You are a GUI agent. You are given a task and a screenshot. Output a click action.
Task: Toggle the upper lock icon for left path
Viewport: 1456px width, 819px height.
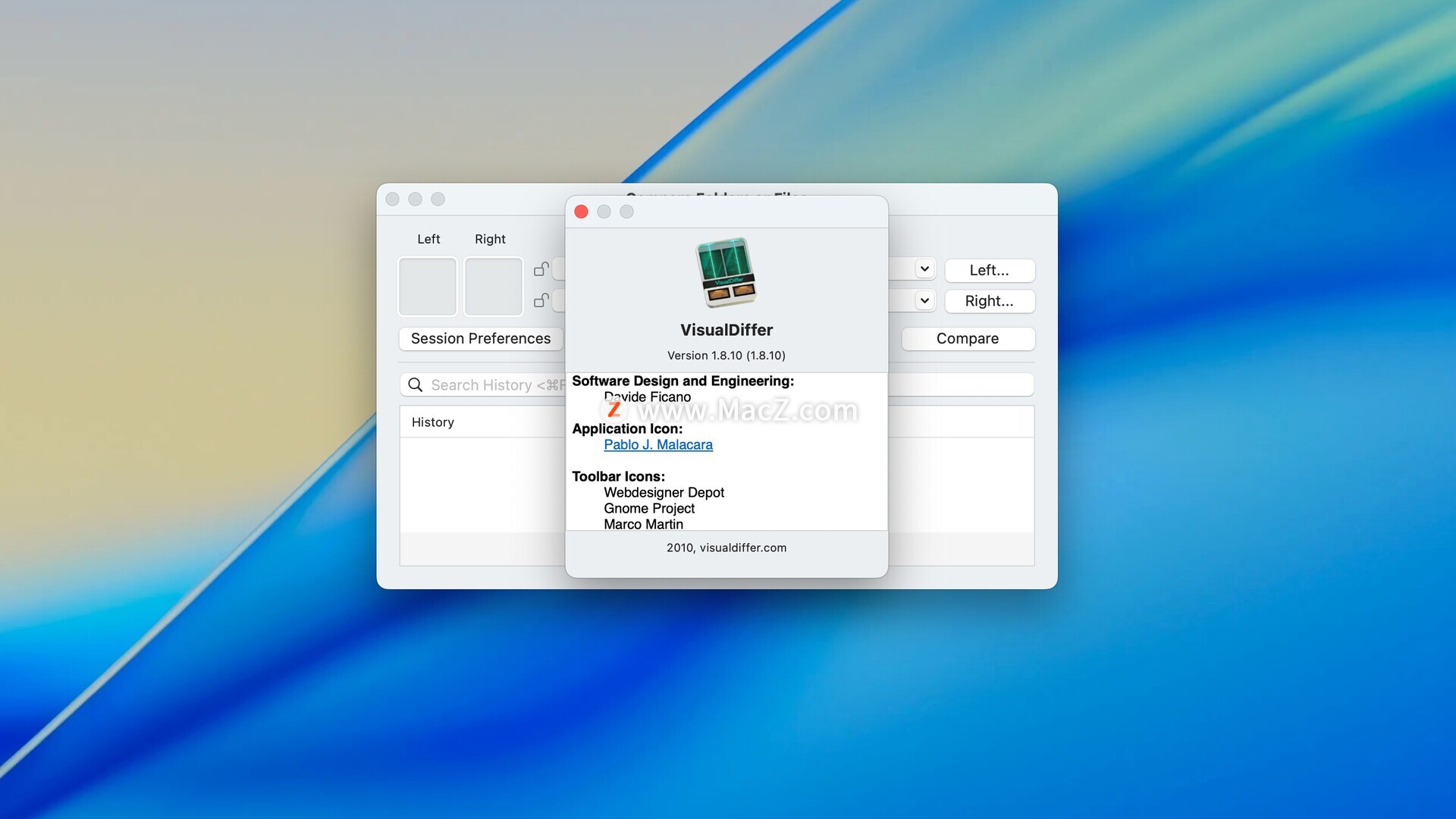click(x=541, y=269)
